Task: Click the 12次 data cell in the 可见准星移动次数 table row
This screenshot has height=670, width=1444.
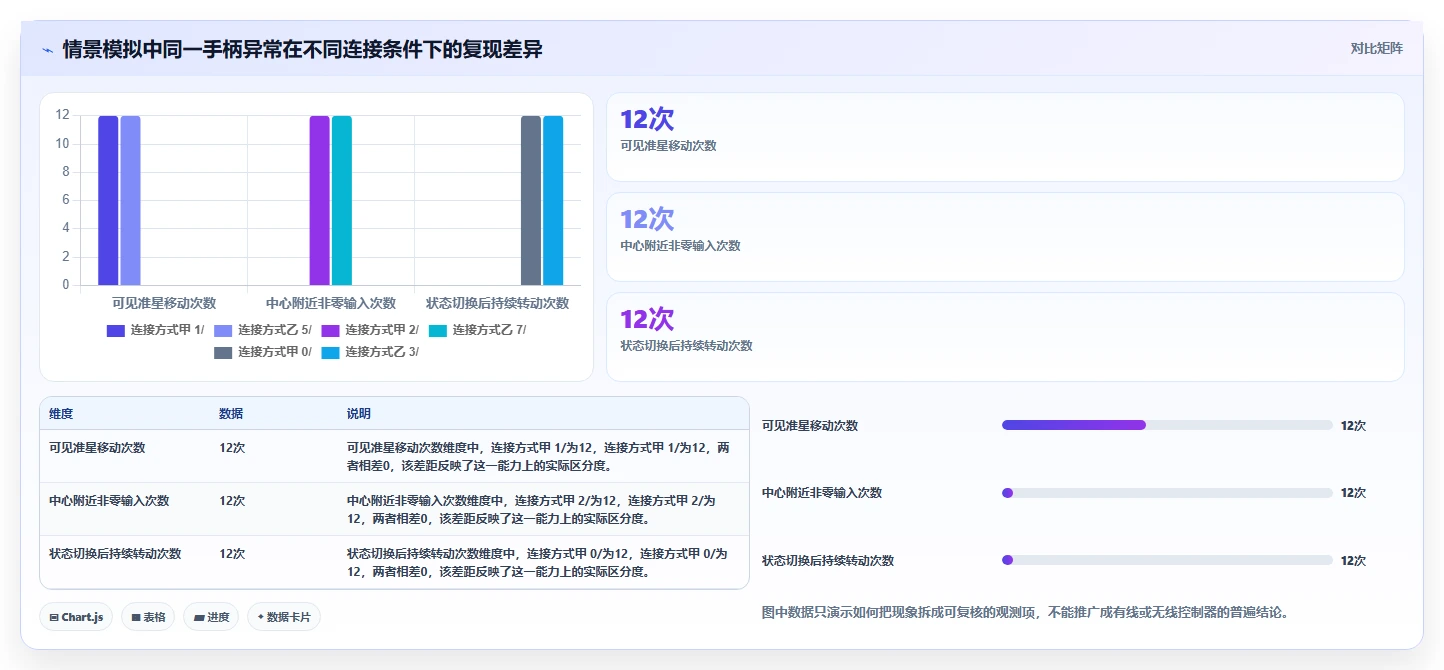Action: tap(232, 448)
